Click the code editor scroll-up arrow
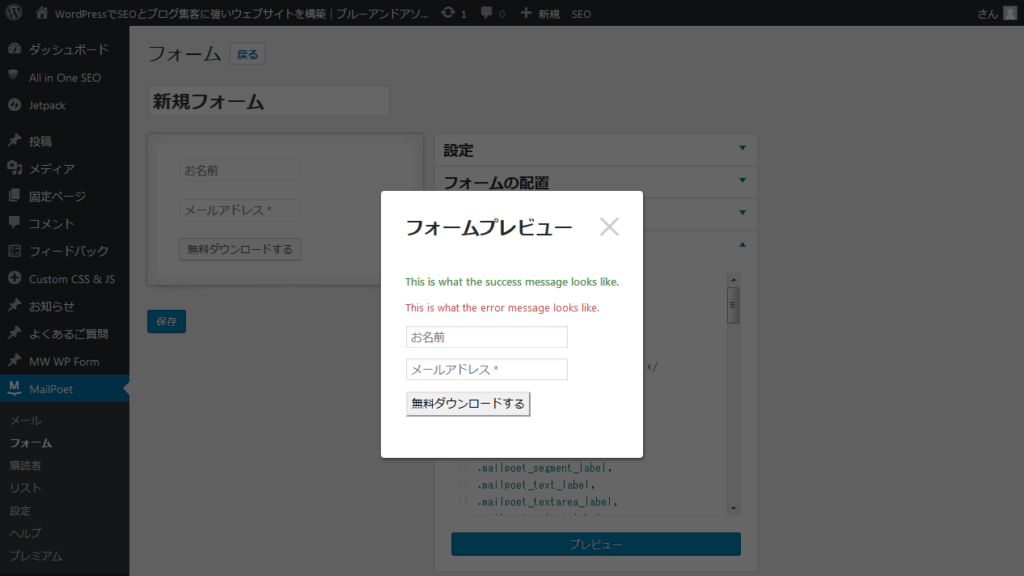This screenshot has height=576, width=1024. click(x=733, y=280)
